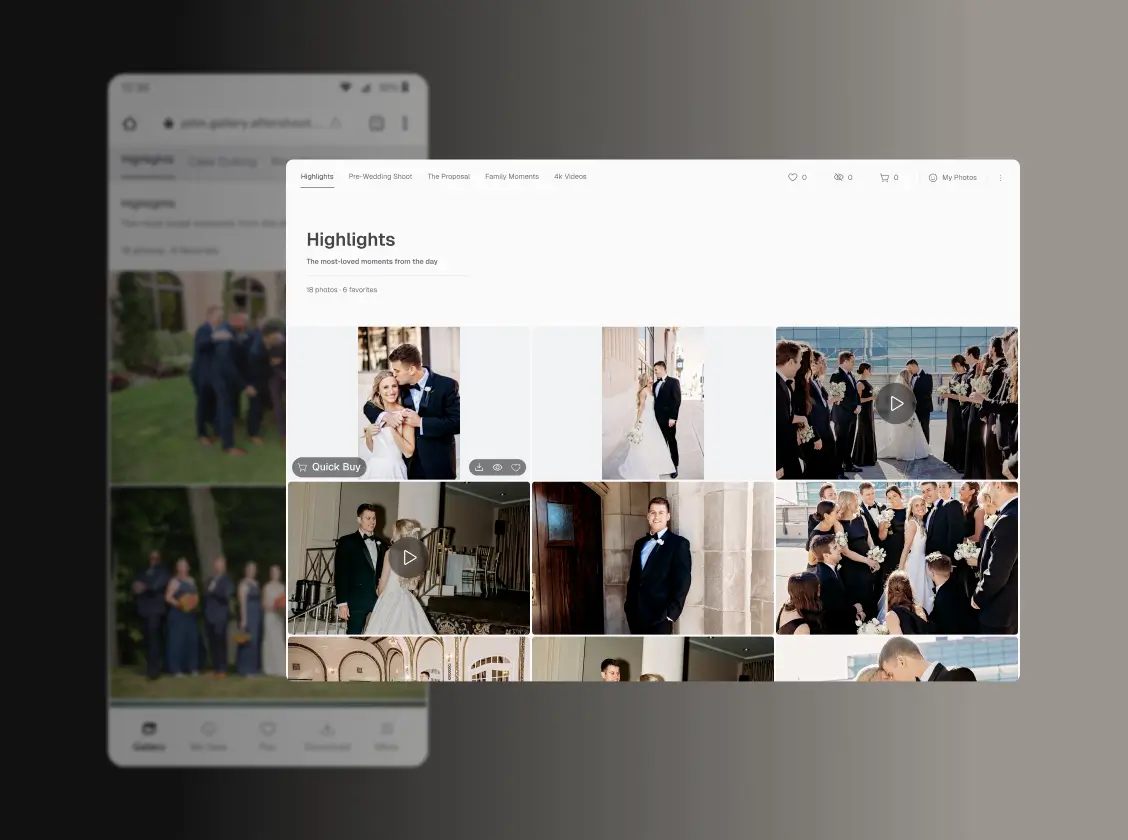The image size is (1128, 840).
Task: Toggle the hide eye overlay on the first photo
Action: (x=497, y=467)
